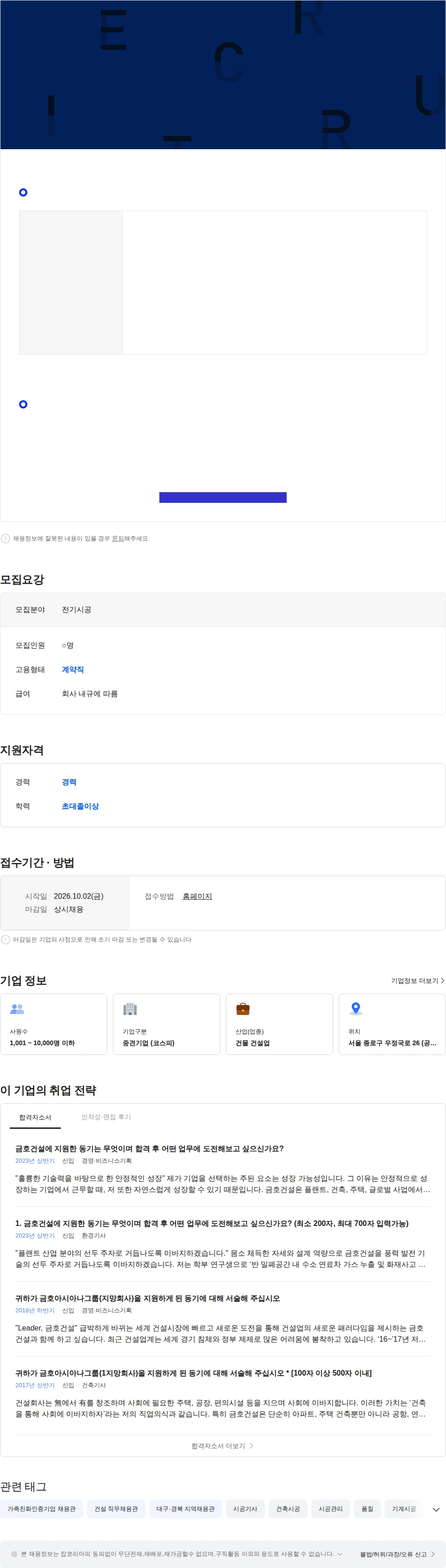Screen dimensions: 446x1568
Task: Open the 홈페이지 application method link
Action: pos(197,896)
